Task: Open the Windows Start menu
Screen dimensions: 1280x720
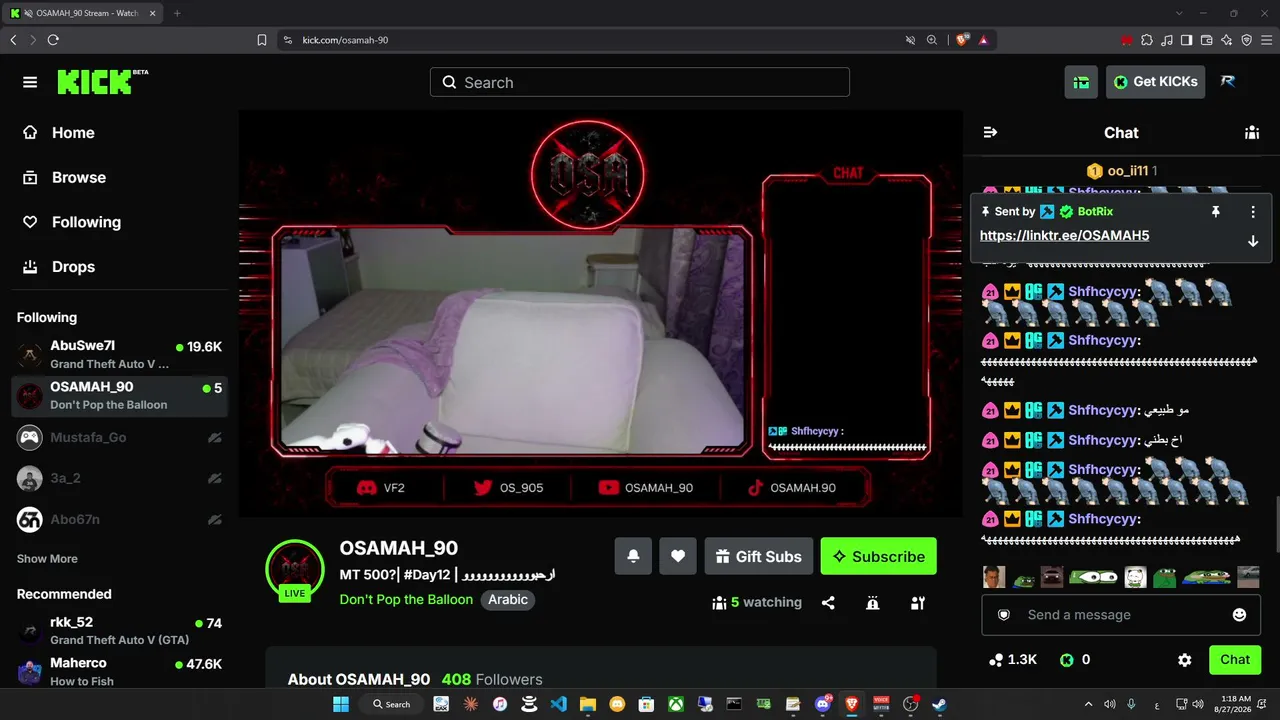Action: [341, 704]
